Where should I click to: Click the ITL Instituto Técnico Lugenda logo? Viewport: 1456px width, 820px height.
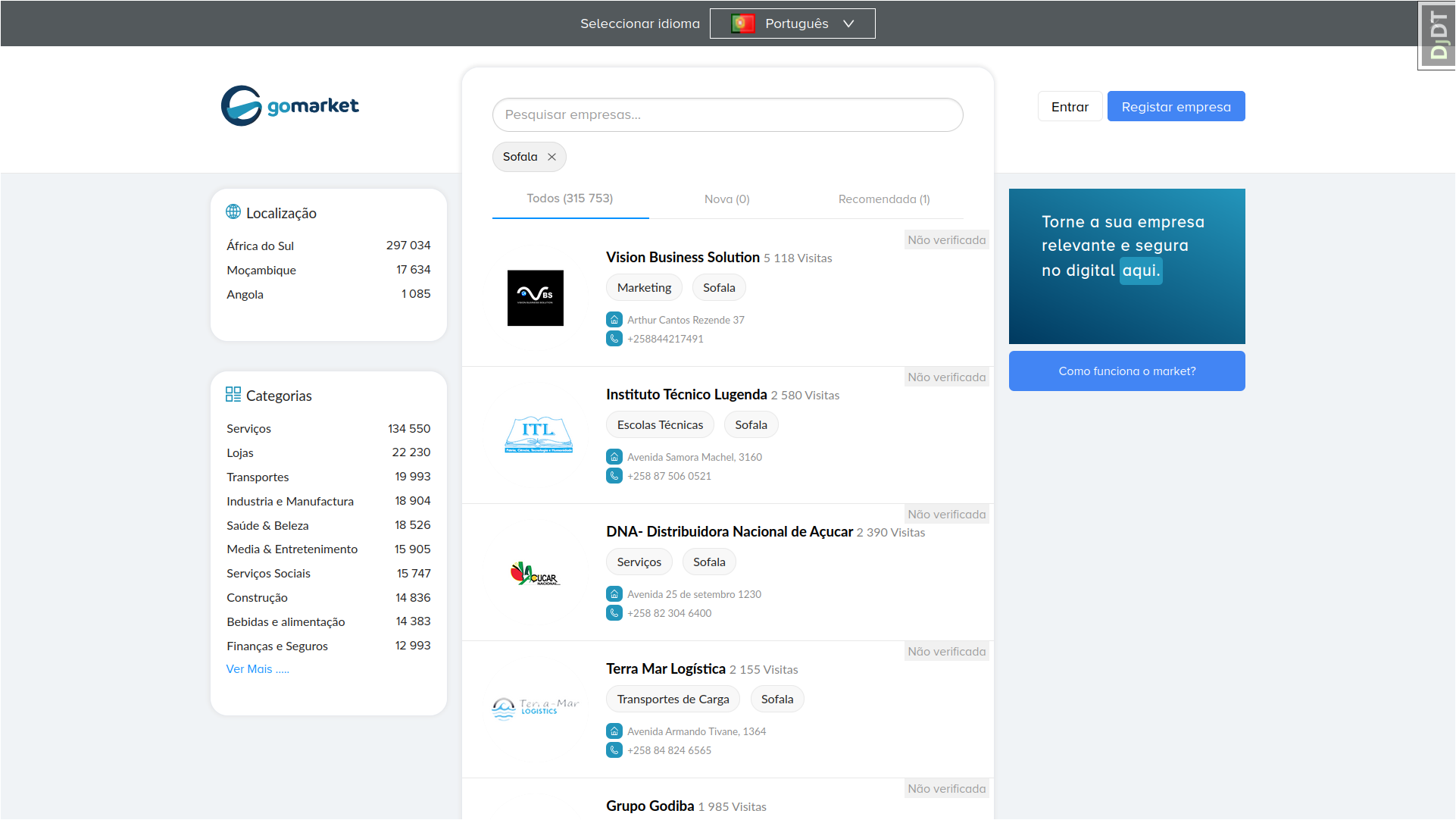click(x=538, y=435)
